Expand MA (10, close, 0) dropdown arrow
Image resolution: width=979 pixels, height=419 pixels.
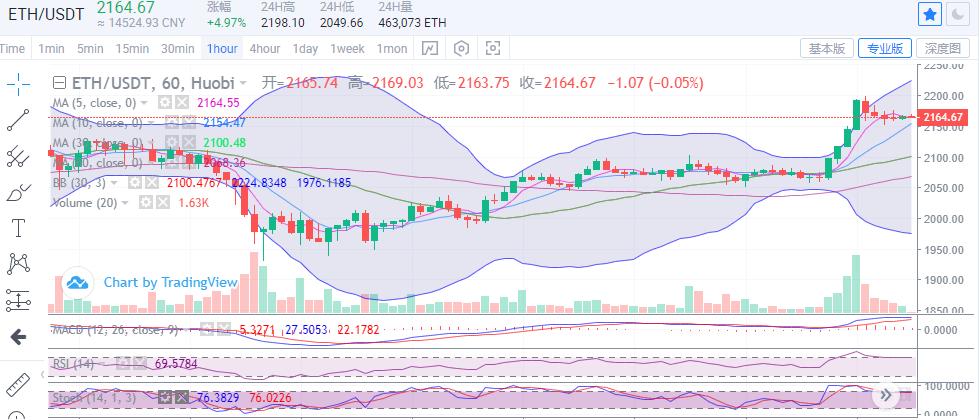[150, 123]
